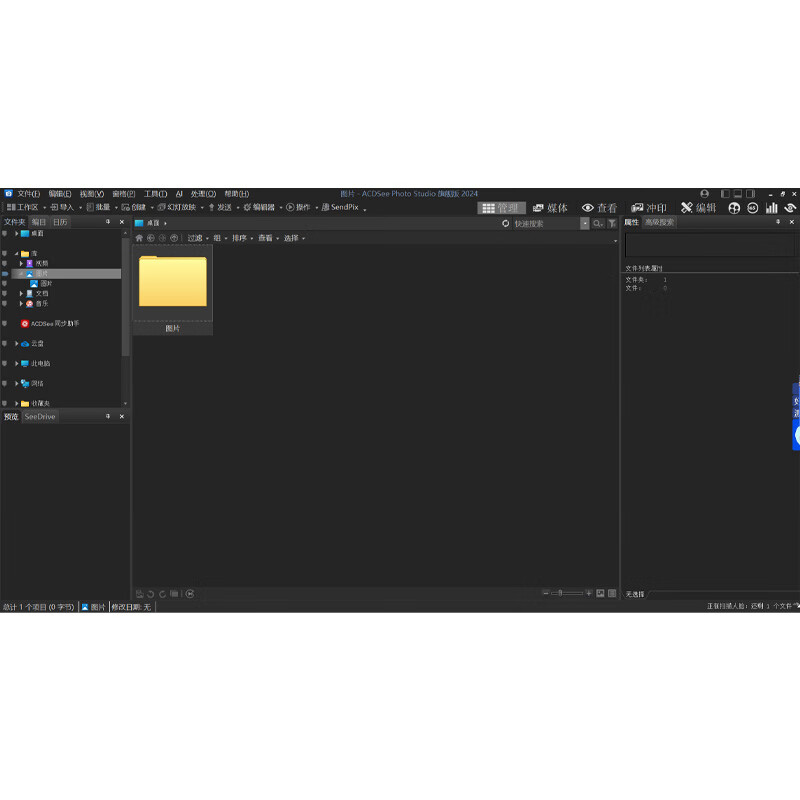
Task: Switch to the 日历 (Calendar) tab
Action: (x=60, y=224)
